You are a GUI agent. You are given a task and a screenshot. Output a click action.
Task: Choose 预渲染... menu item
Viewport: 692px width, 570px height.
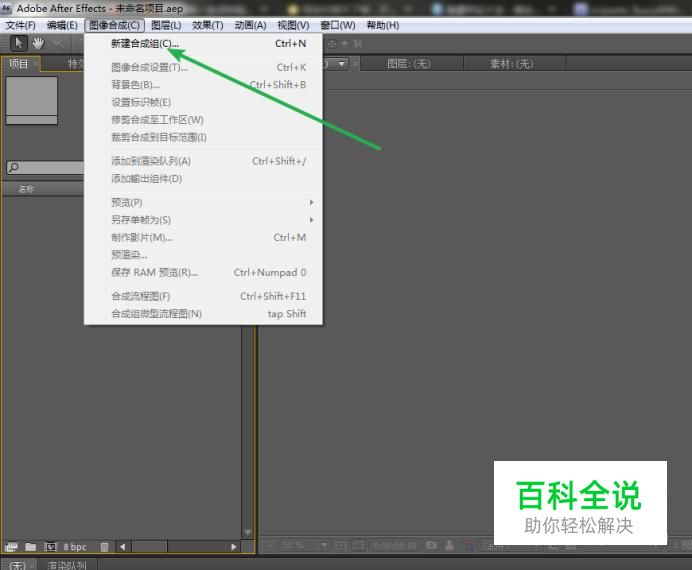tap(205, 255)
